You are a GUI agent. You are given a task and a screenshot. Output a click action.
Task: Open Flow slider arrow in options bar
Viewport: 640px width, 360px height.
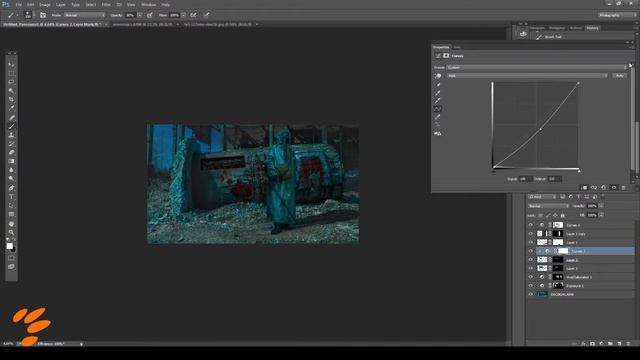(184, 15)
